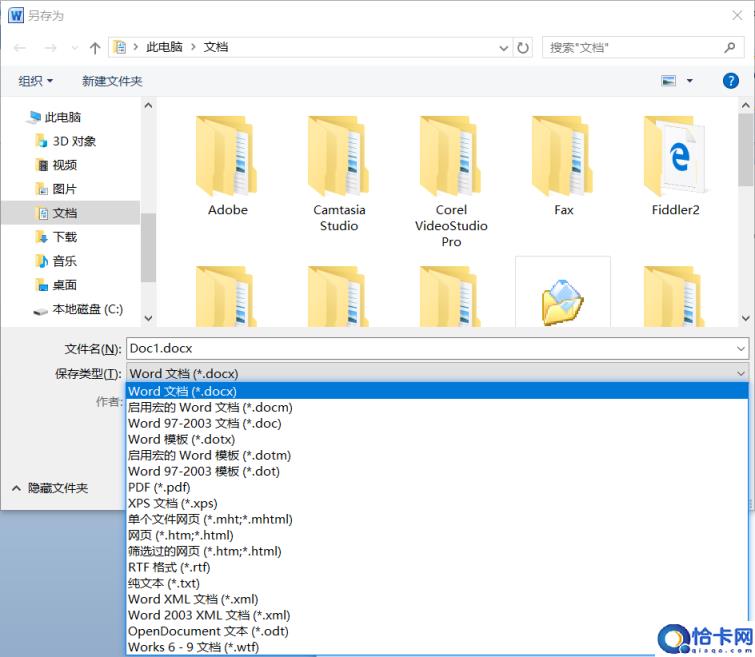
Task: Choose Word 文档 (*.docx) format
Action: coord(437,391)
